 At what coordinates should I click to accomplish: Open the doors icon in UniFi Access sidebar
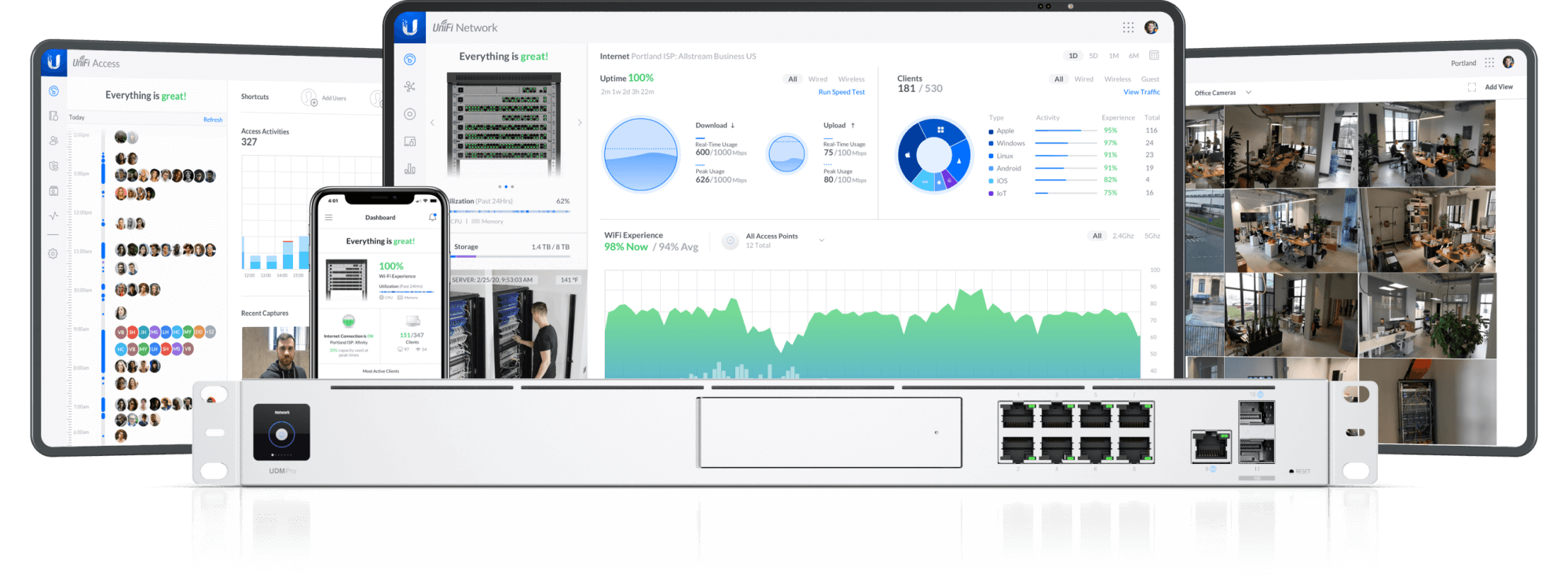(53, 116)
